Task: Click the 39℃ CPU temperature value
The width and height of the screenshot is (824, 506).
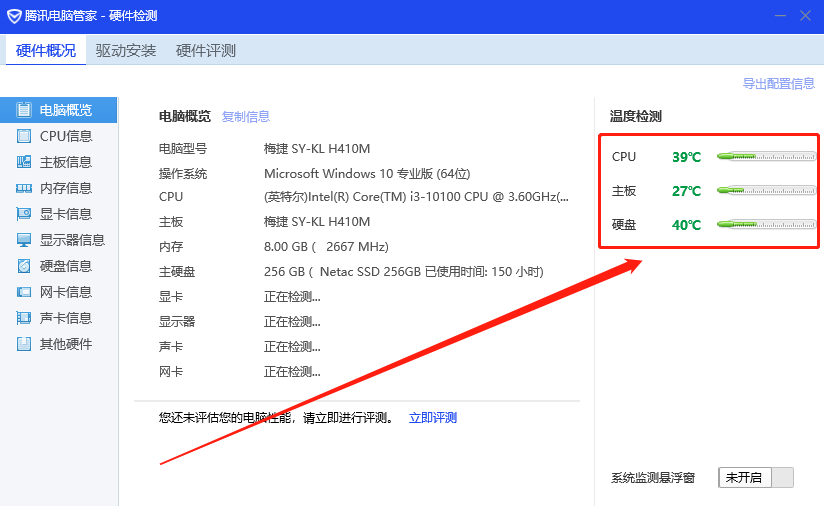Action: point(686,157)
